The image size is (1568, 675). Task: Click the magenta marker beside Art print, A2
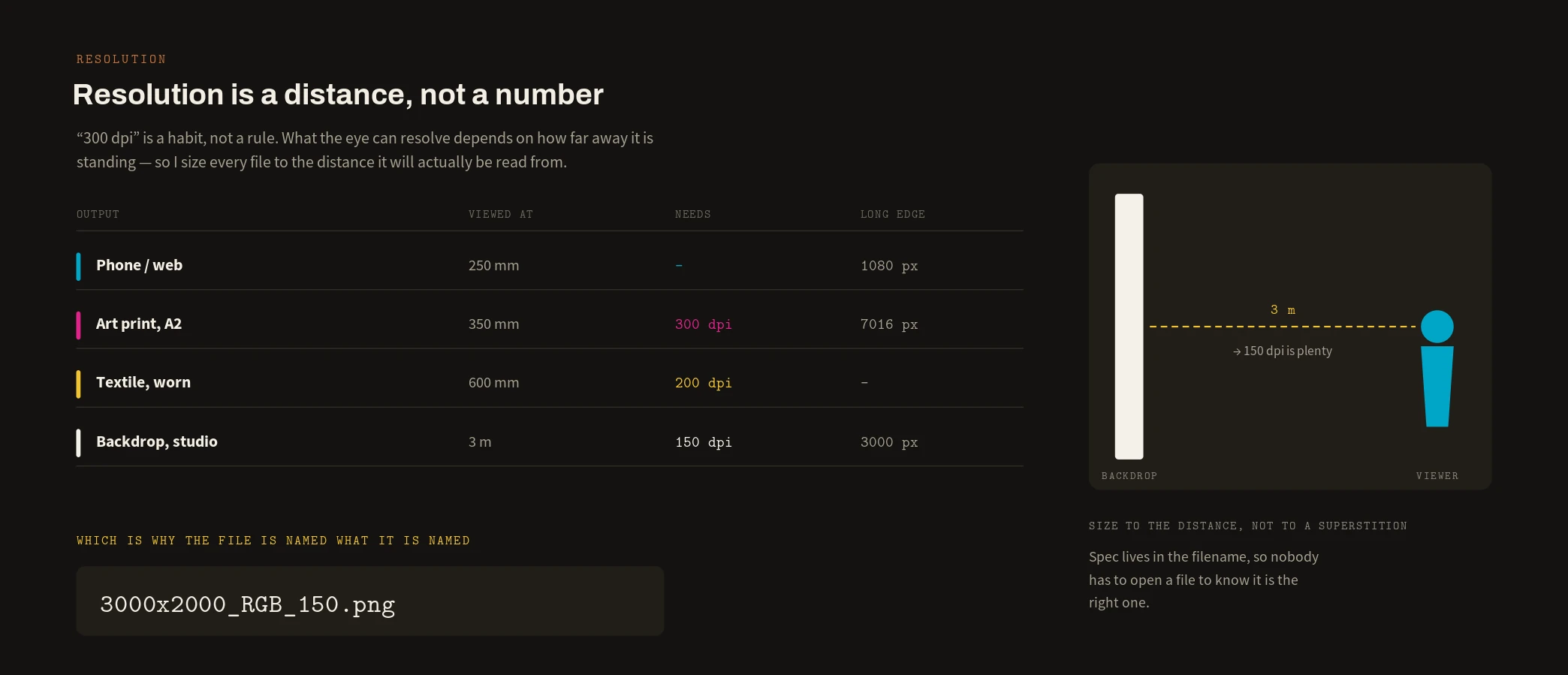pos(78,325)
